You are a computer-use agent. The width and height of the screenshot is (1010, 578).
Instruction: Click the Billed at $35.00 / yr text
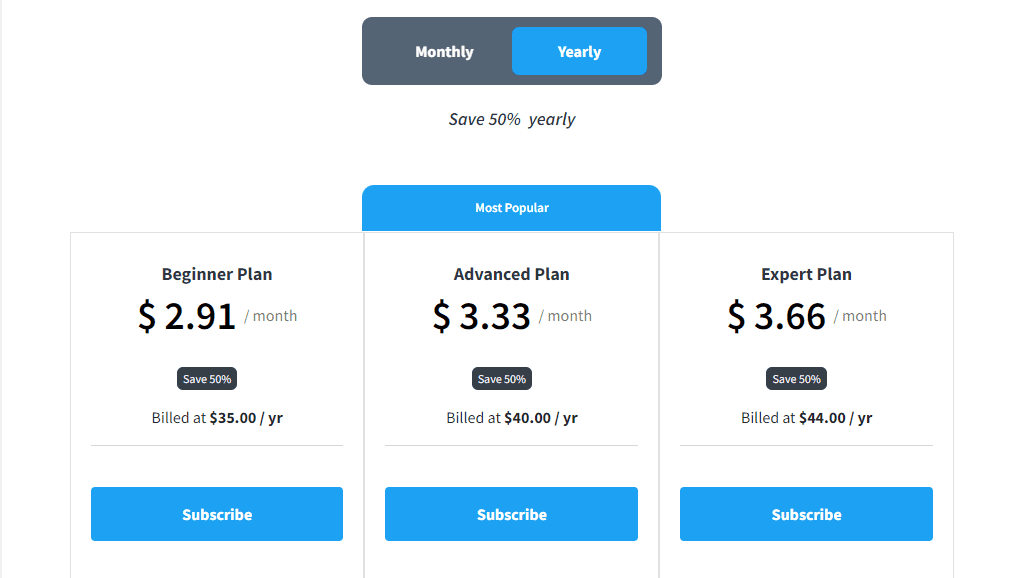(217, 418)
